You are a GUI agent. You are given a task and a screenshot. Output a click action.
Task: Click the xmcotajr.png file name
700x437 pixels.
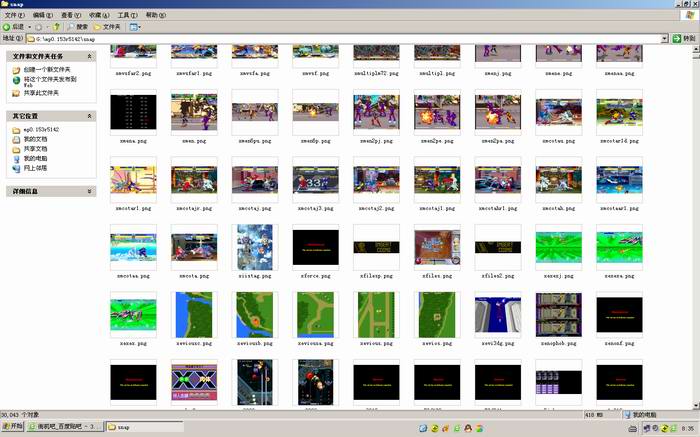(194, 208)
